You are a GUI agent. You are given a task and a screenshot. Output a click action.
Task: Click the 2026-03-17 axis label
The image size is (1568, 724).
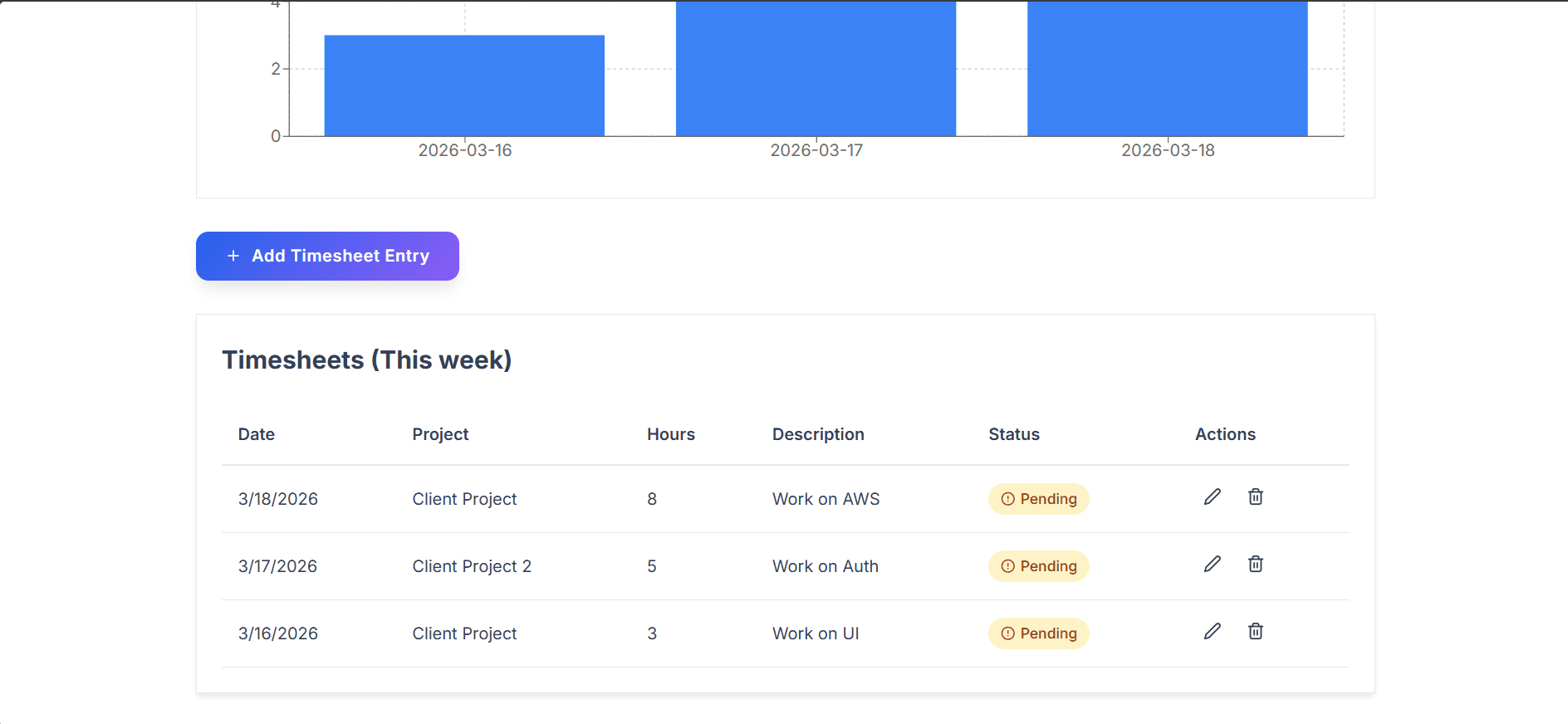tap(816, 150)
